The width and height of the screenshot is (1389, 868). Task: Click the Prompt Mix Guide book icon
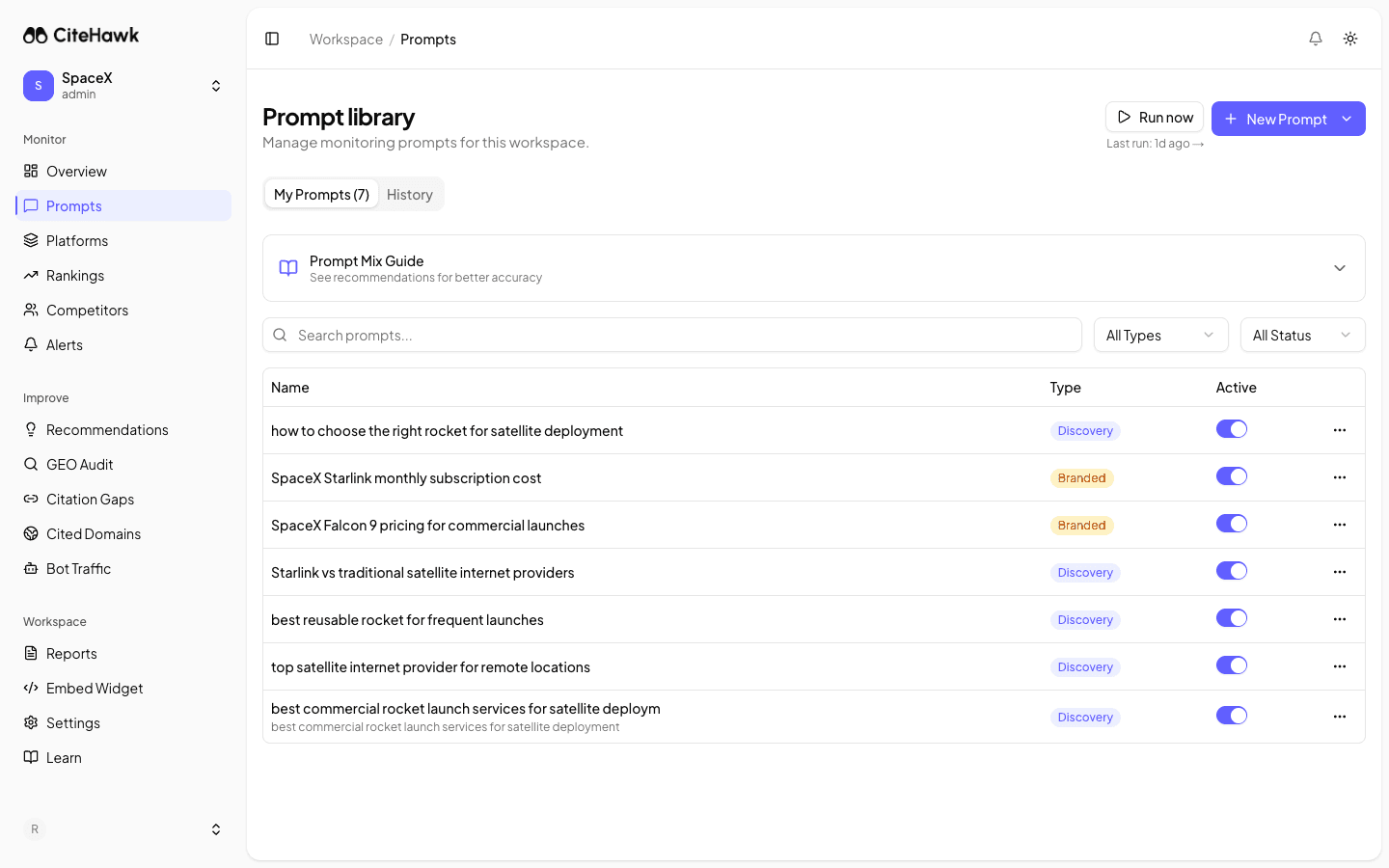click(288, 268)
